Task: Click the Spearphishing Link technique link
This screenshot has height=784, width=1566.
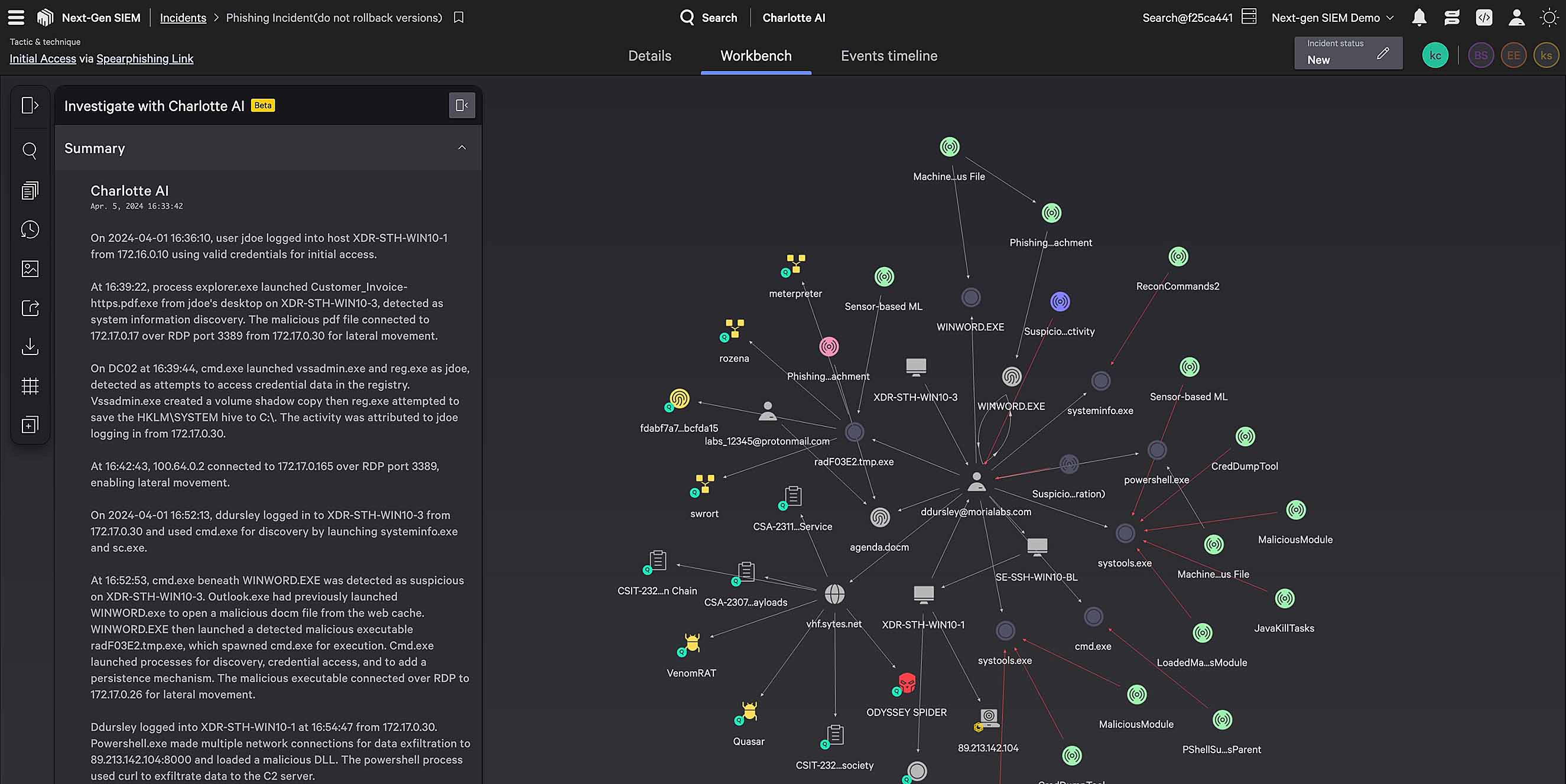Action: [x=145, y=59]
